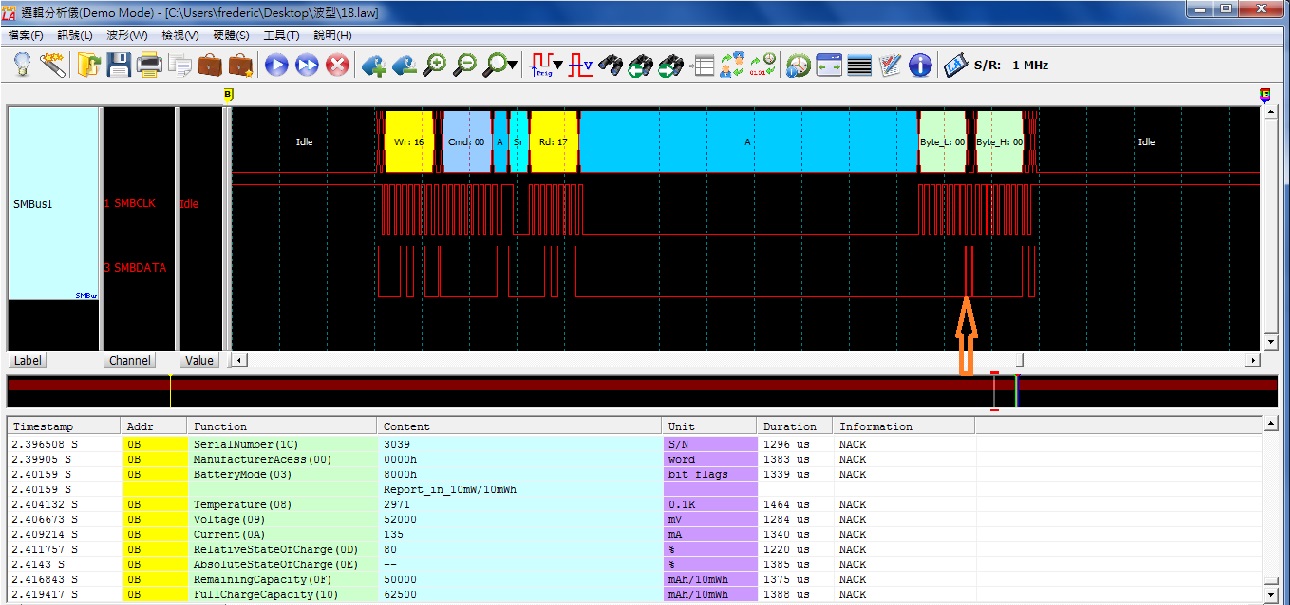
Task: Open the 硬體(S) menu
Action: 231,35
